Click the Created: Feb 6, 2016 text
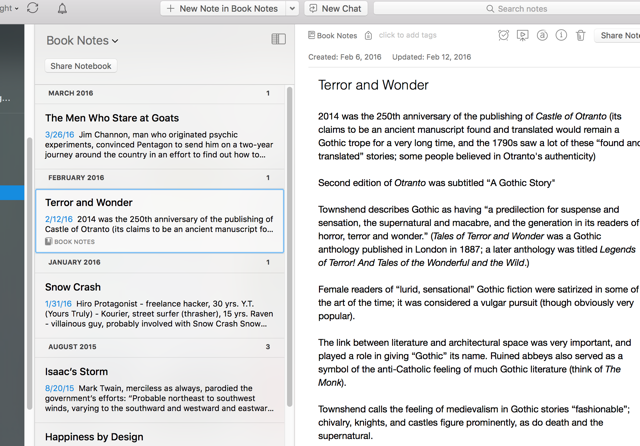 coord(344,57)
